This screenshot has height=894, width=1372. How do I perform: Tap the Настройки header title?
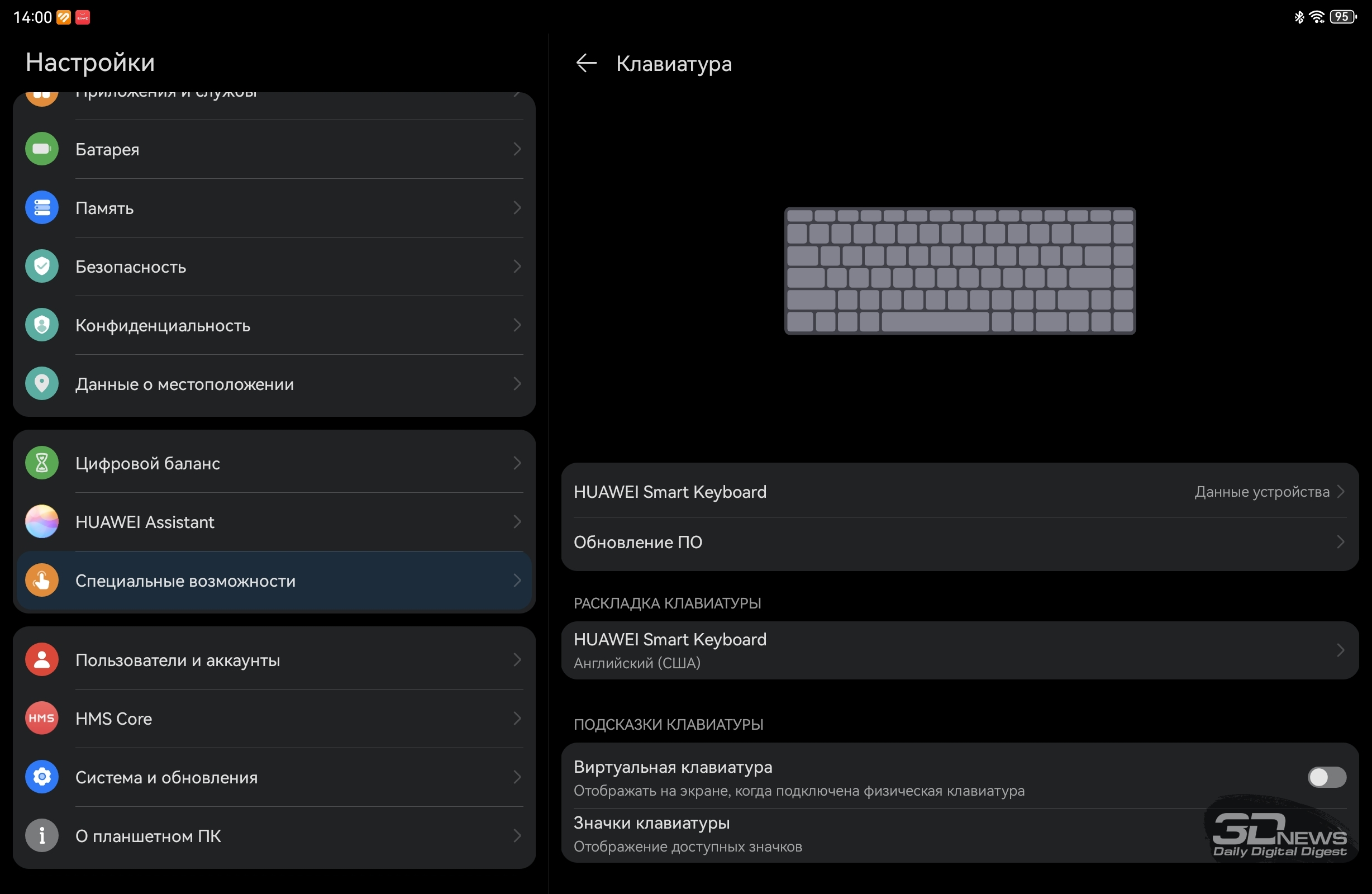(x=90, y=62)
